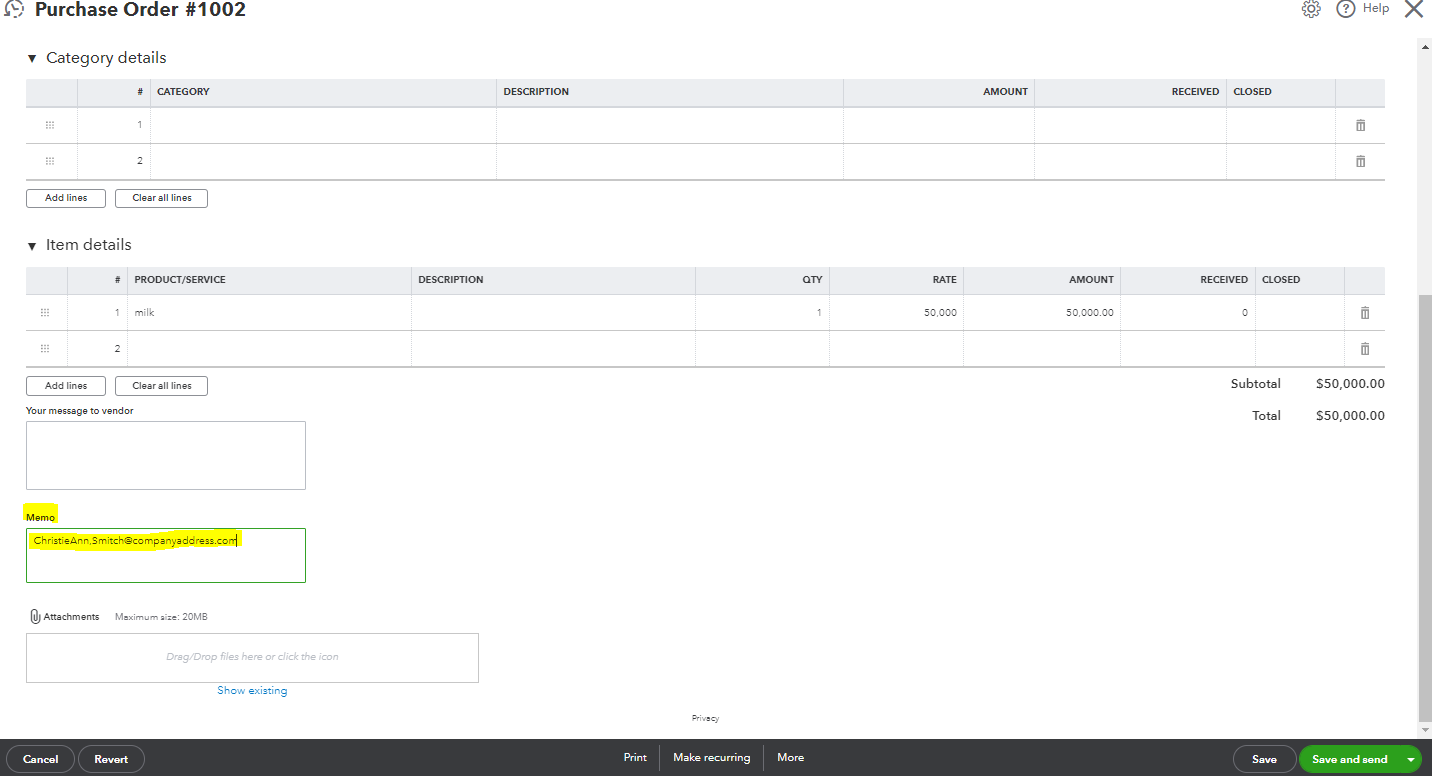Delete category details line 1
This screenshot has width=1432, height=776.
click(x=1360, y=125)
